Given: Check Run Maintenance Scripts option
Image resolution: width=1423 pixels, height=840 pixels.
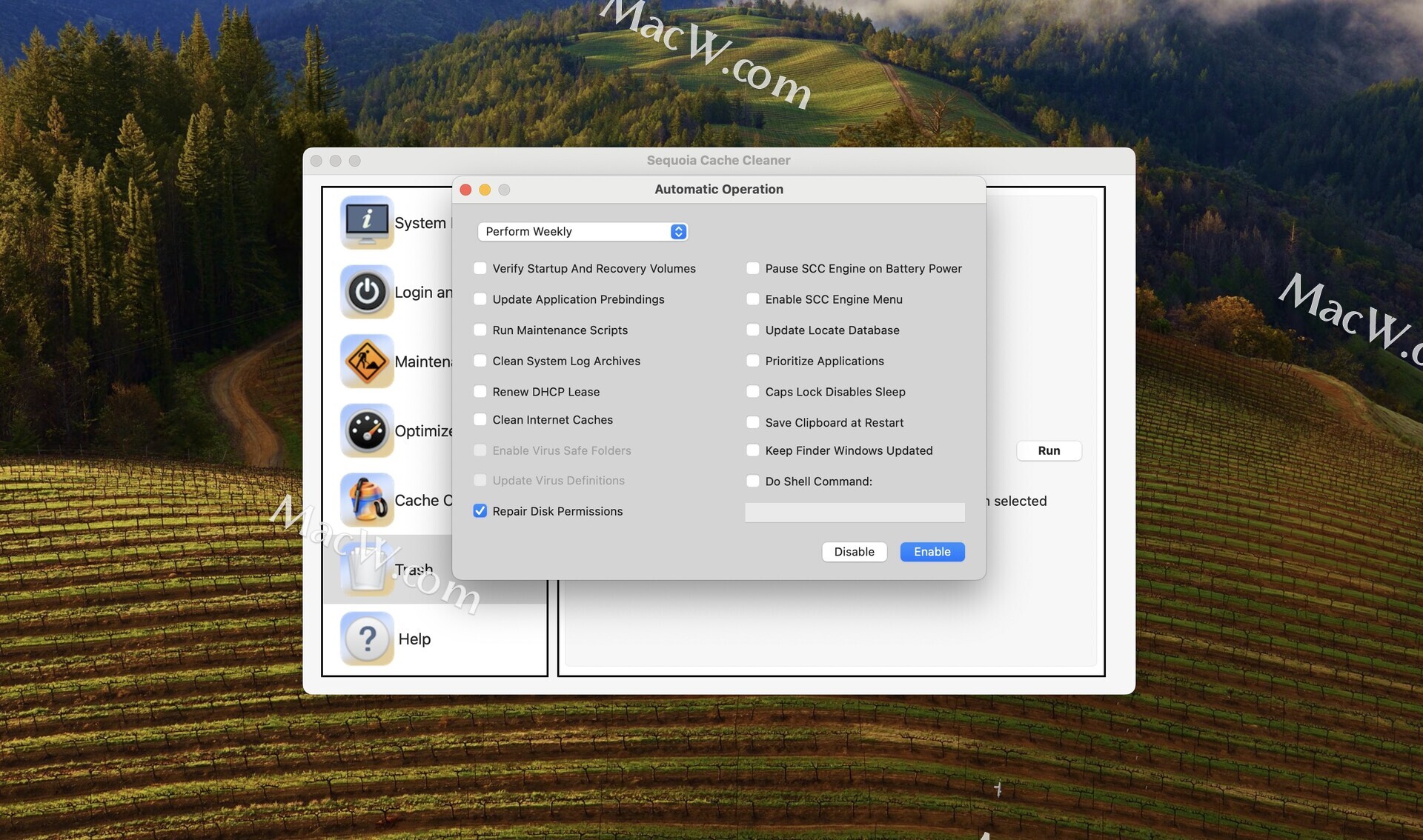Looking at the screenshot, I should 480,330.
